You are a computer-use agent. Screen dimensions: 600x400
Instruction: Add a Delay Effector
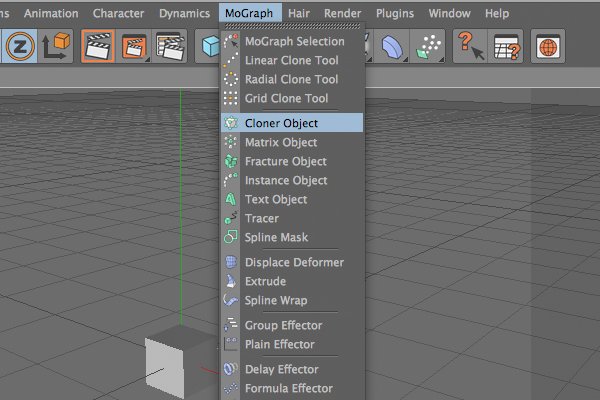[x=292, y=369]
